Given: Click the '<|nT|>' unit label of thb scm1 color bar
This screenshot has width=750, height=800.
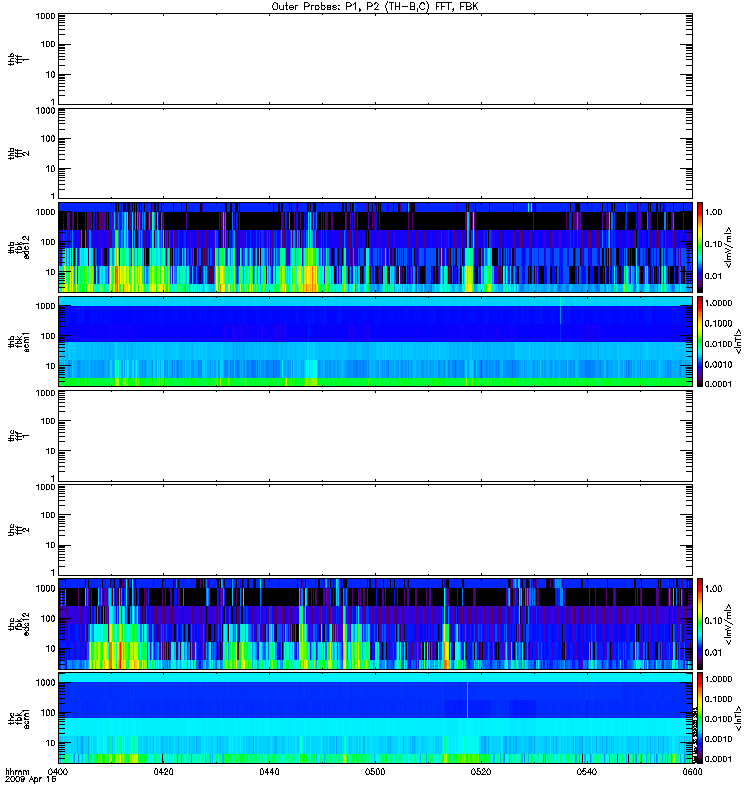Looking at the screenshot, I should (738, 341).
